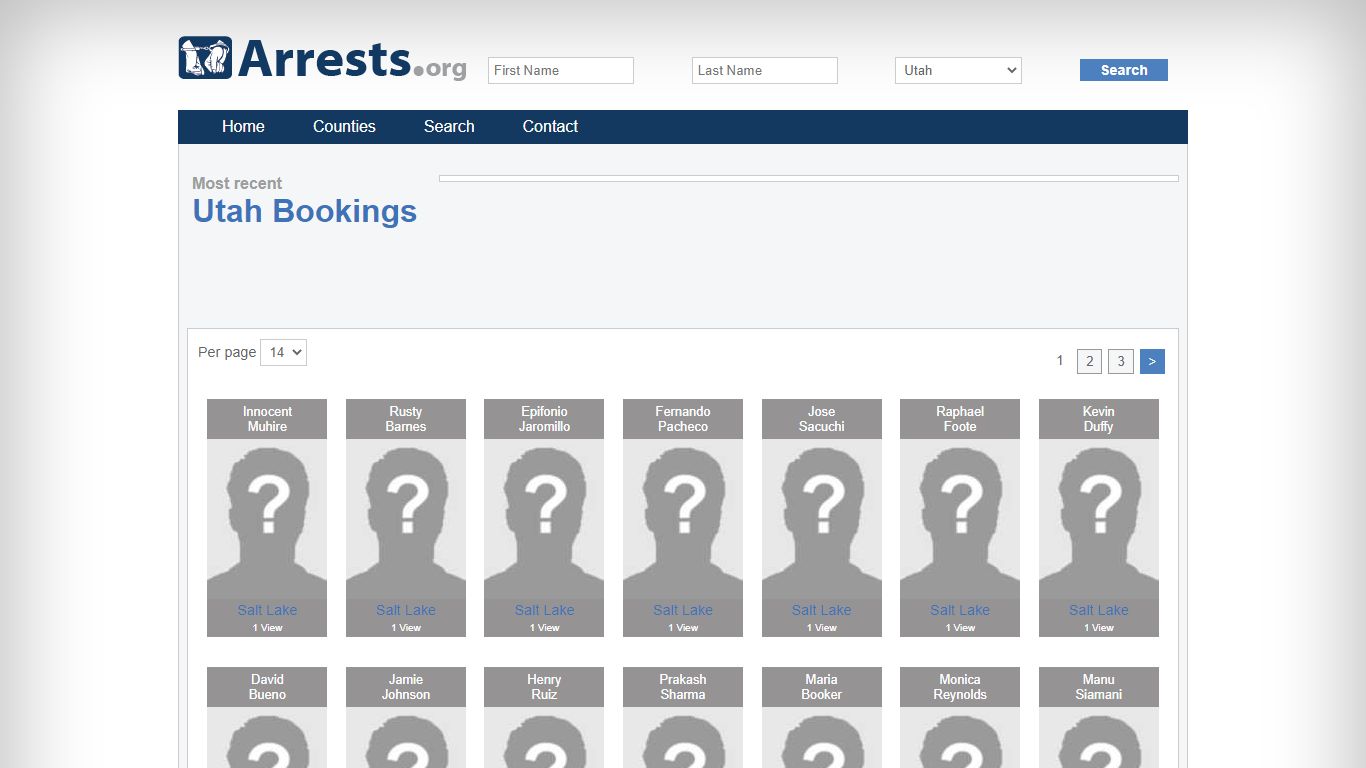The height and width of the screenshot is (768, 1366).
Task: Focus the First Name search field
Action: pos(561,70)
